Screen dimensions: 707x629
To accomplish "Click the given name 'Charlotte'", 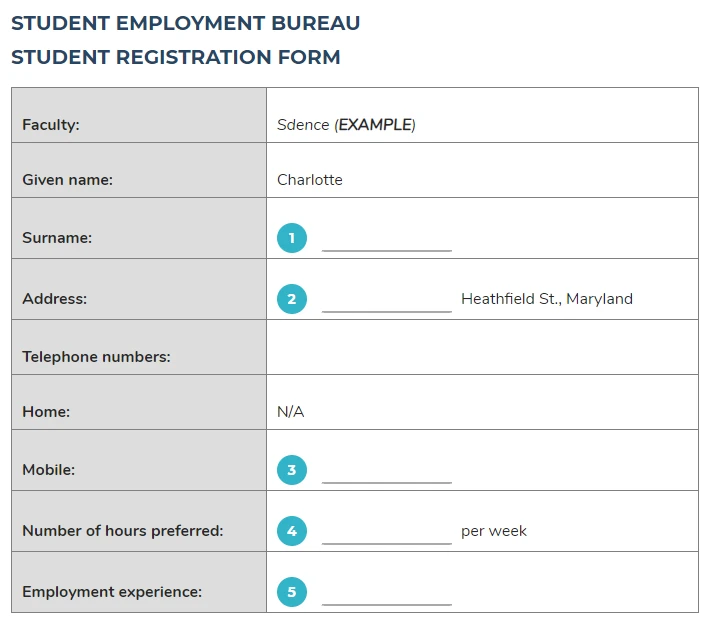I will coord(310,179).
